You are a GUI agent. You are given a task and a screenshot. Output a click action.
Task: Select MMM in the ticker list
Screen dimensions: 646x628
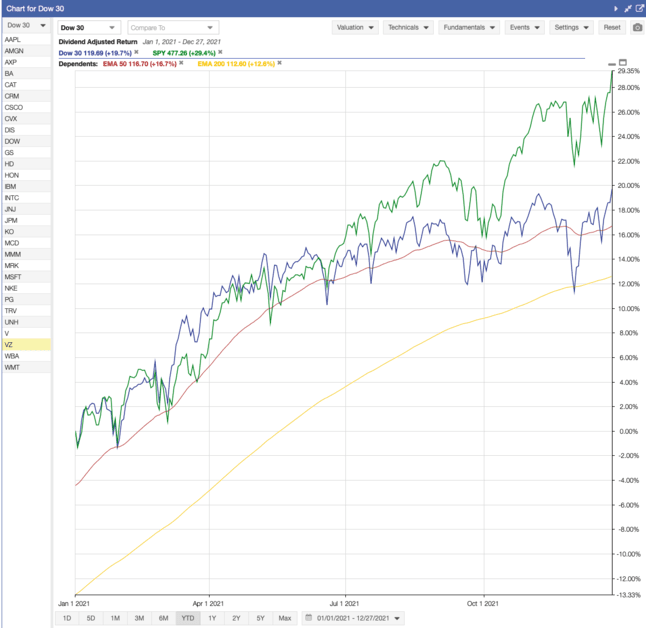pyautogui.click(x=26, y=254)
